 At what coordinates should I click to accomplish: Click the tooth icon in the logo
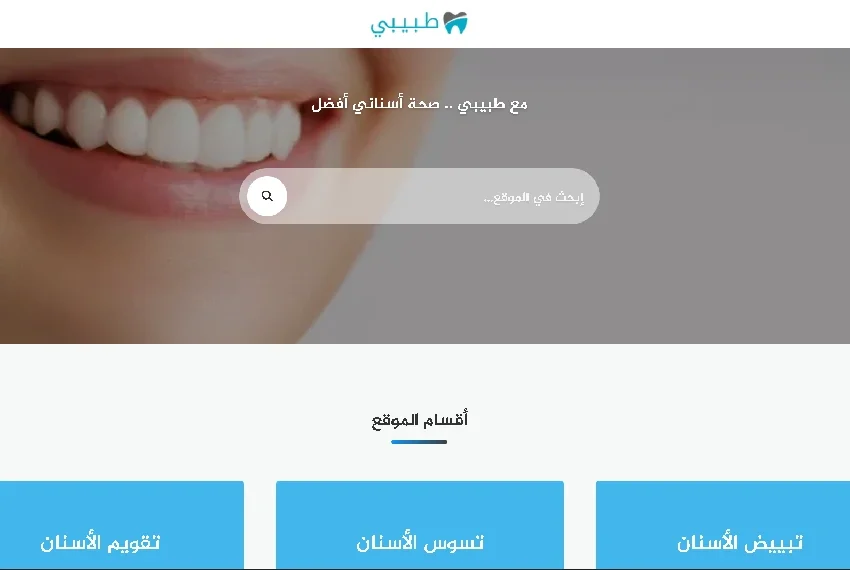[x=455, y=23]
